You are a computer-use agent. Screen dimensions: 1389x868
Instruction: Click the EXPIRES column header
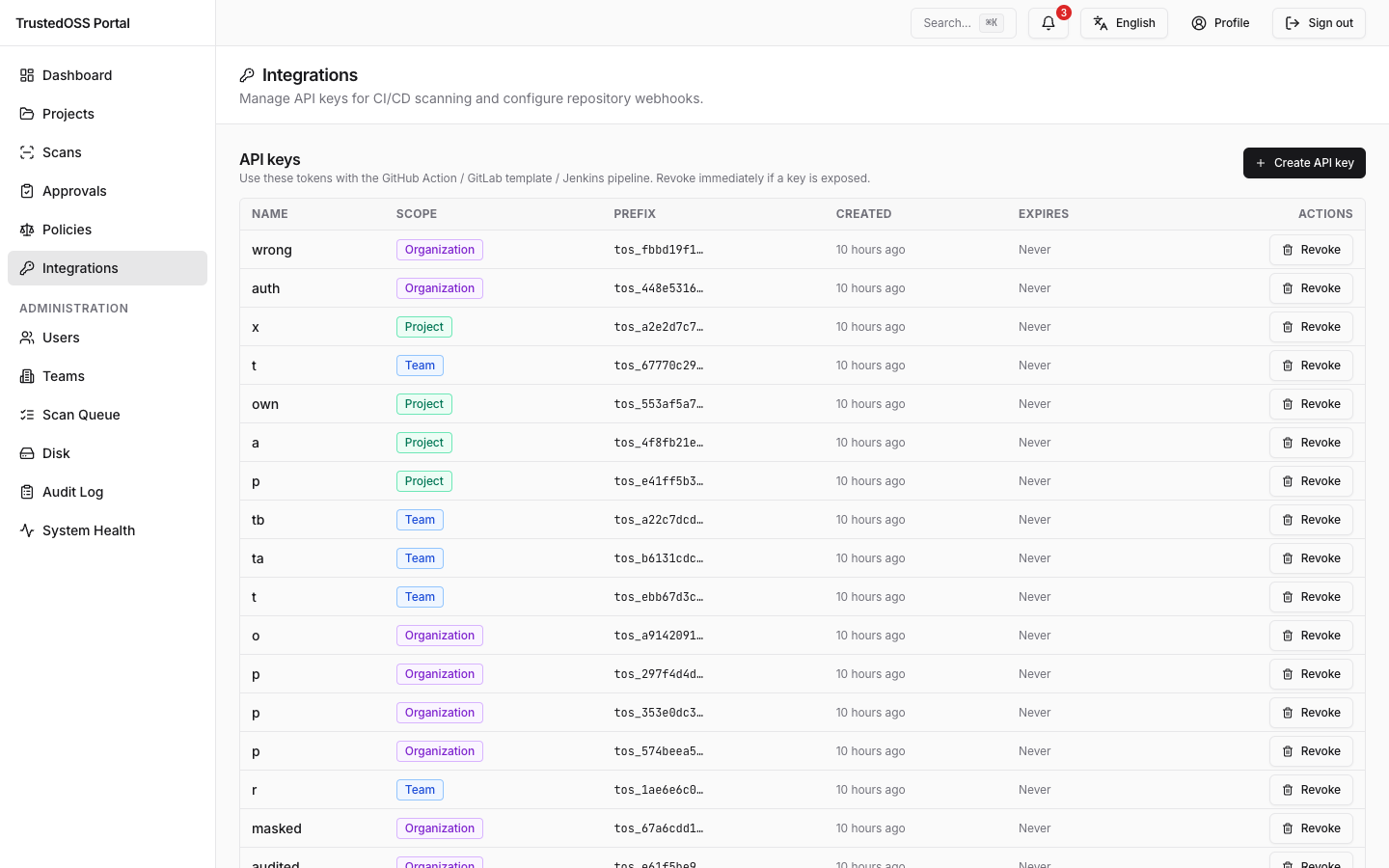pyautogui.click(x=1044, y=214)
